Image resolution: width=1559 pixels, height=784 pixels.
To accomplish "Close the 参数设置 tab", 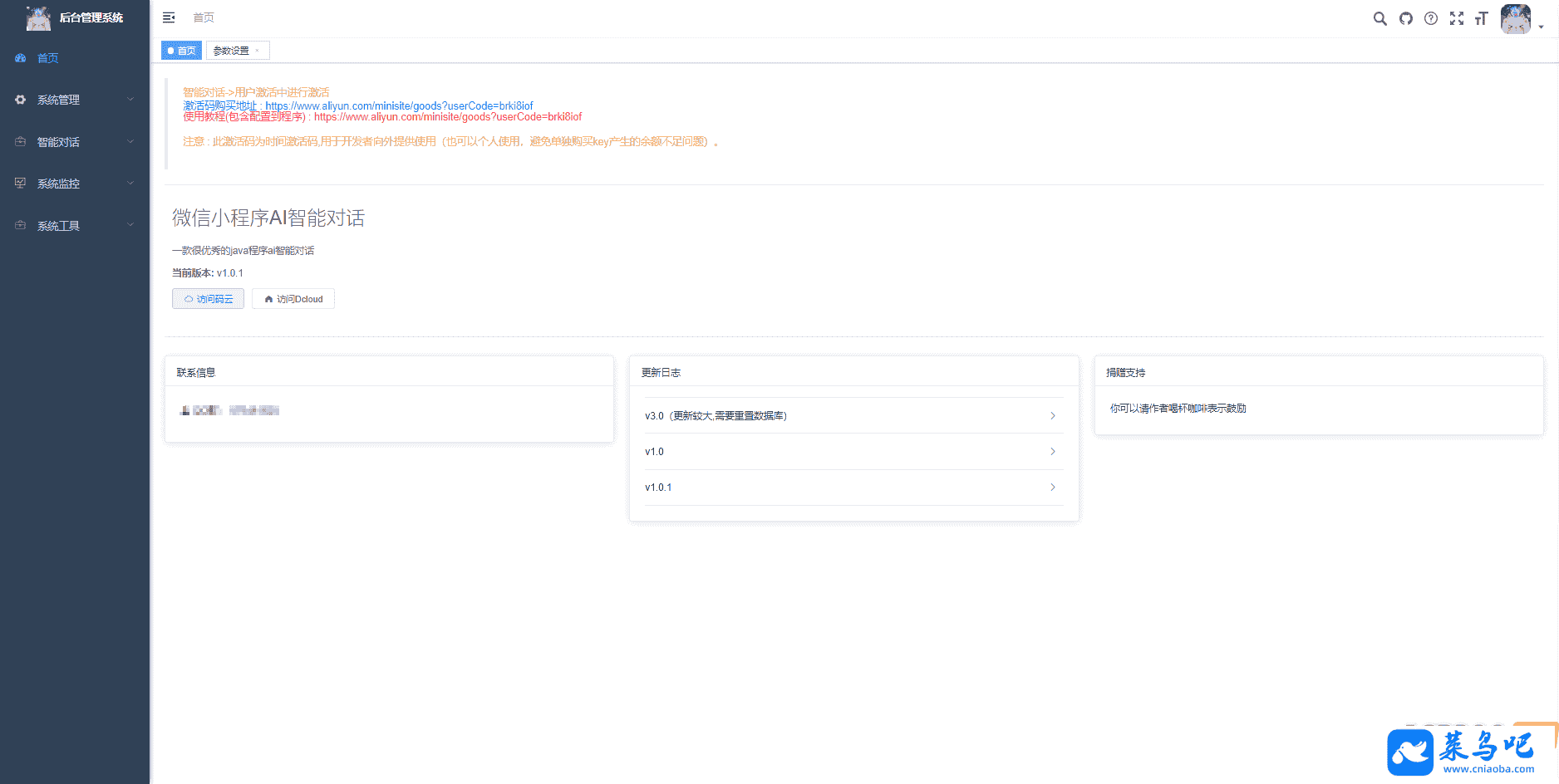I will point(258,51).
